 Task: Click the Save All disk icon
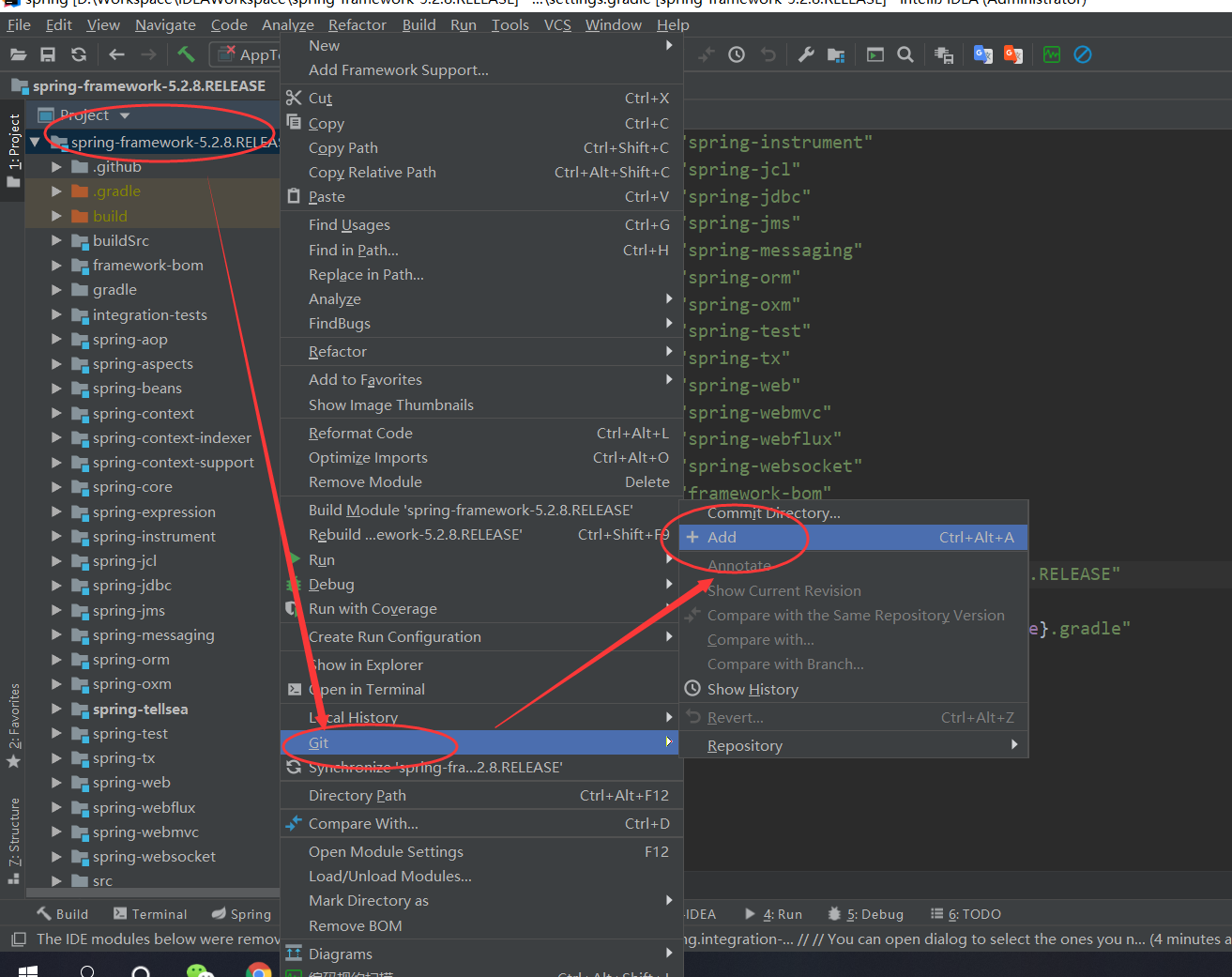(48, 54)
